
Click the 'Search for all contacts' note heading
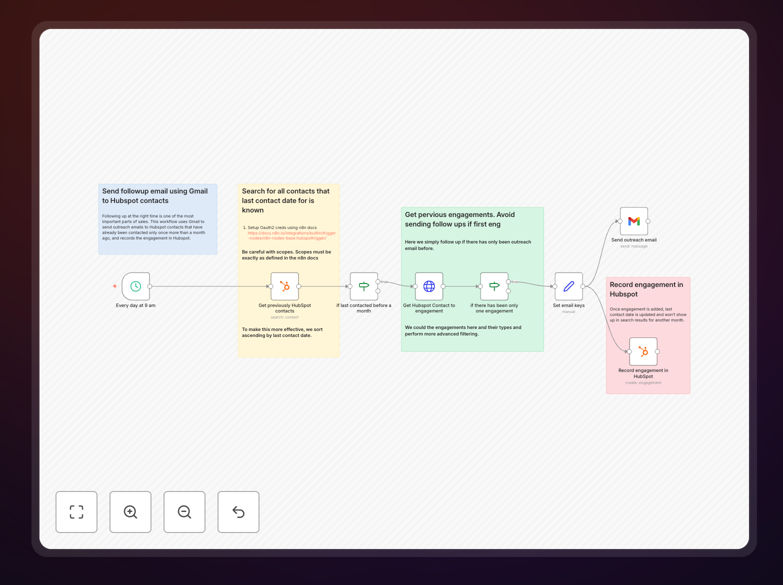click(286, 200)
